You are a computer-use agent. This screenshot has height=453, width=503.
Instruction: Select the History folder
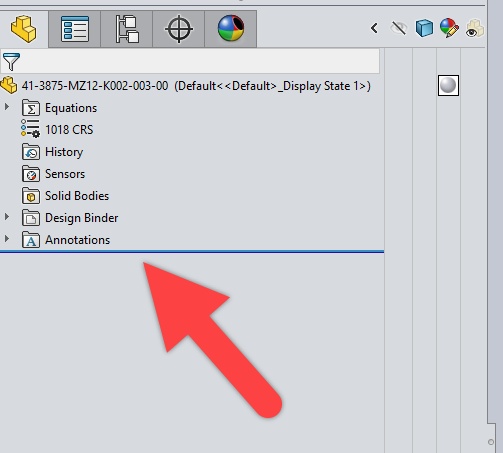coord(64,152)
